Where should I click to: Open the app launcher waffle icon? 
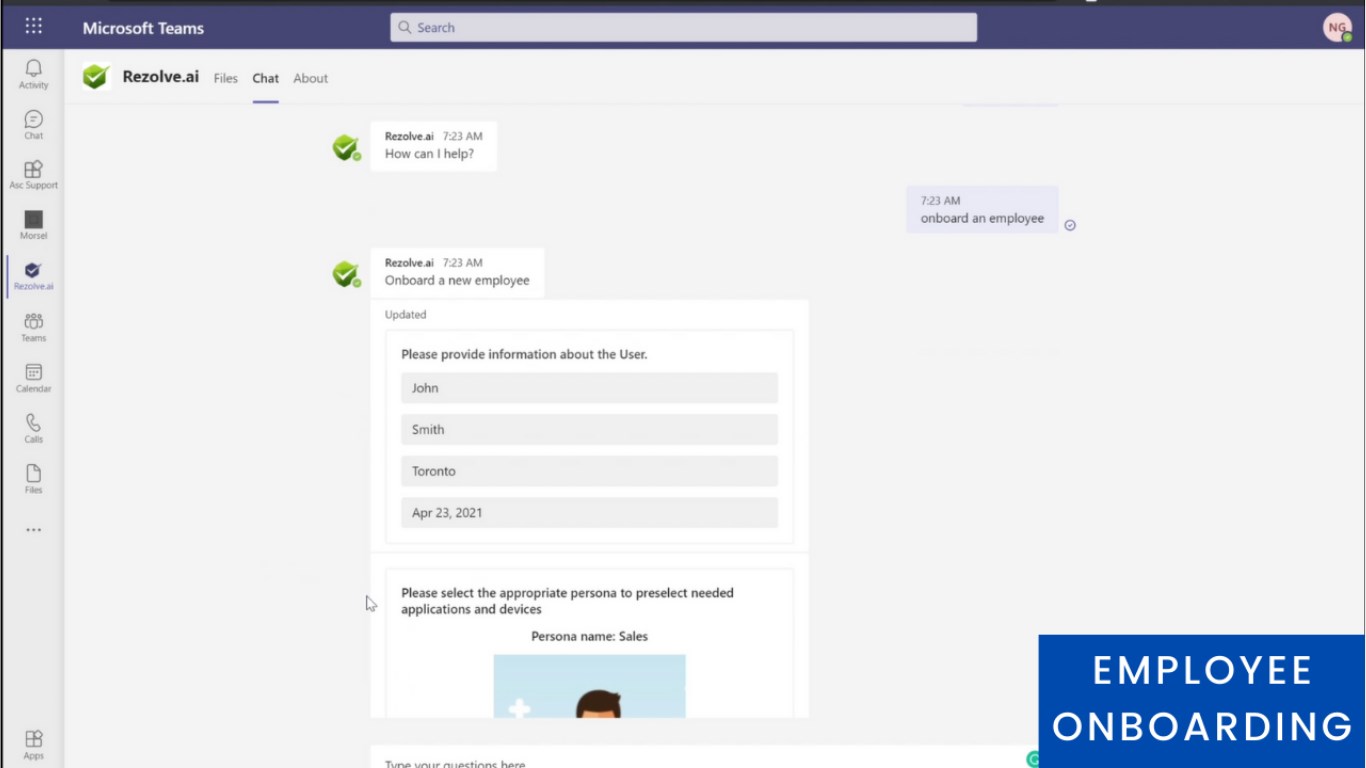click(x=33, y=26)
